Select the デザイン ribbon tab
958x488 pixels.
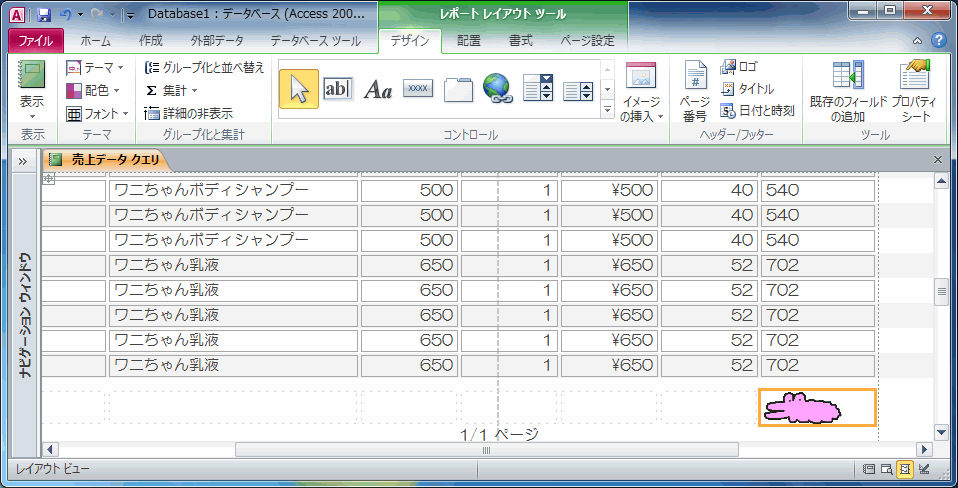409,41
